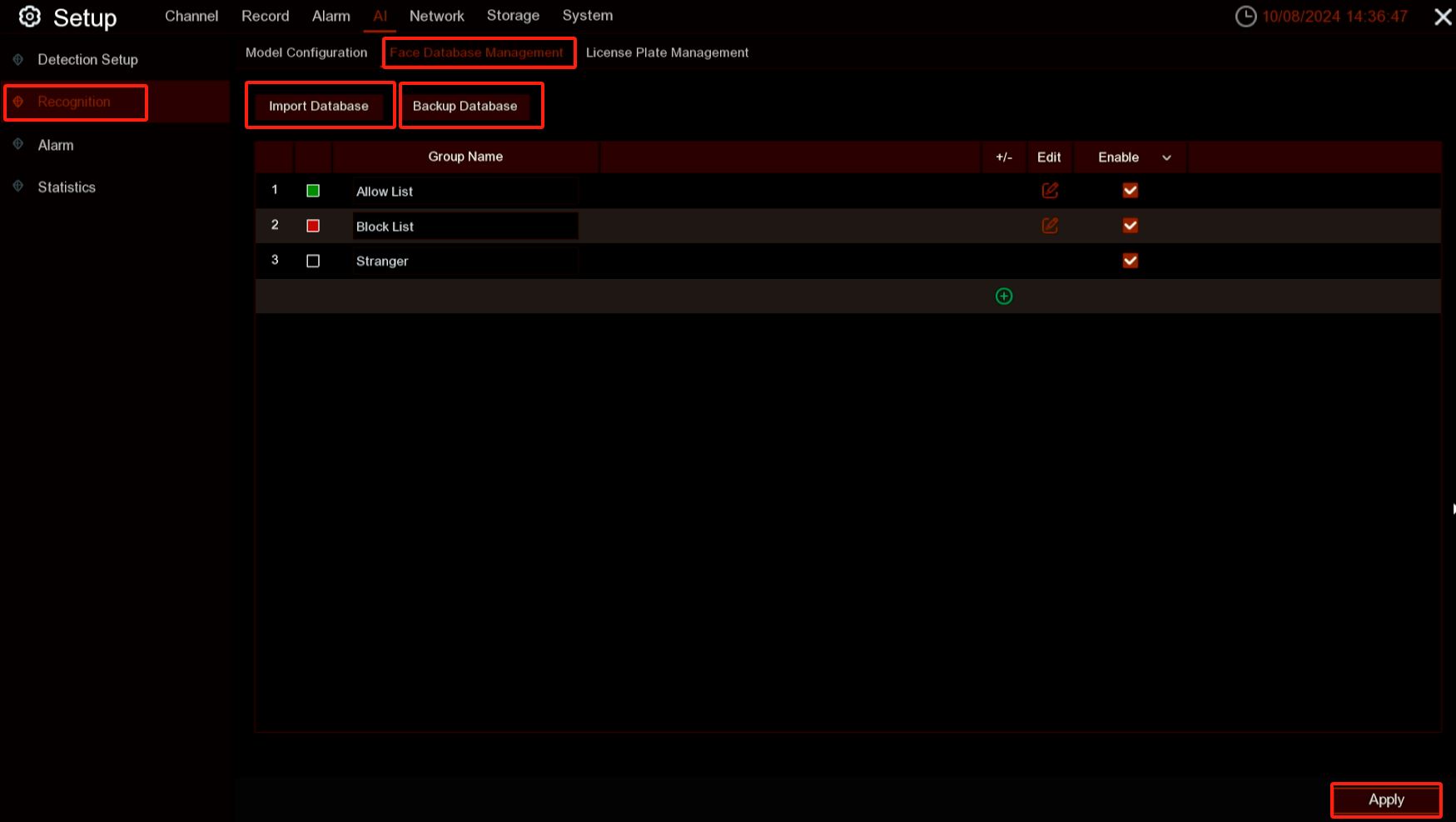This screenshot has height=822, width=1456.
Task: Open the Storage menu
Action: pyautogui.click(x=513, y=16)
